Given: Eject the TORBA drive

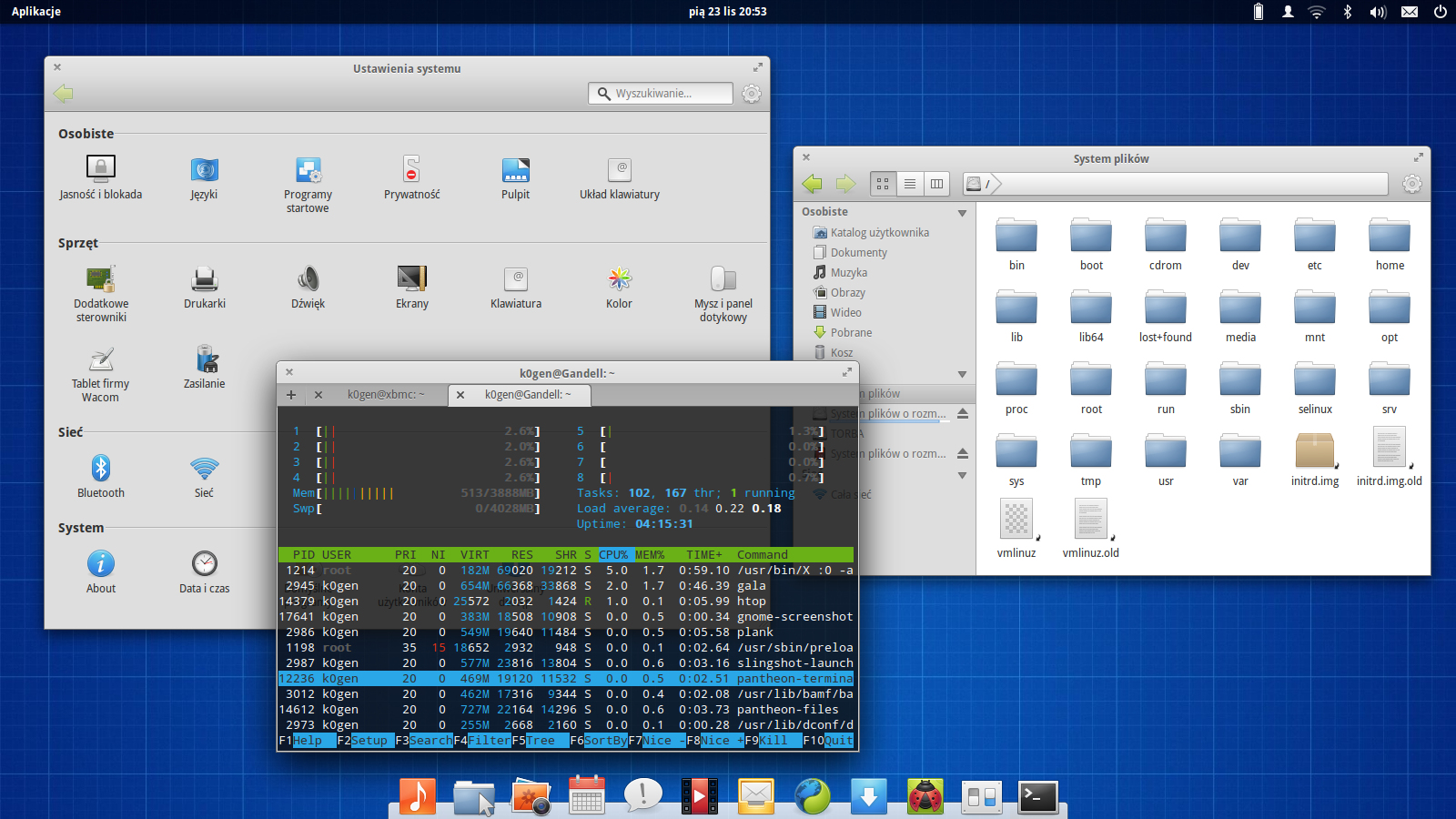Looking at the screenshot, I should click(x=964, y=434).
